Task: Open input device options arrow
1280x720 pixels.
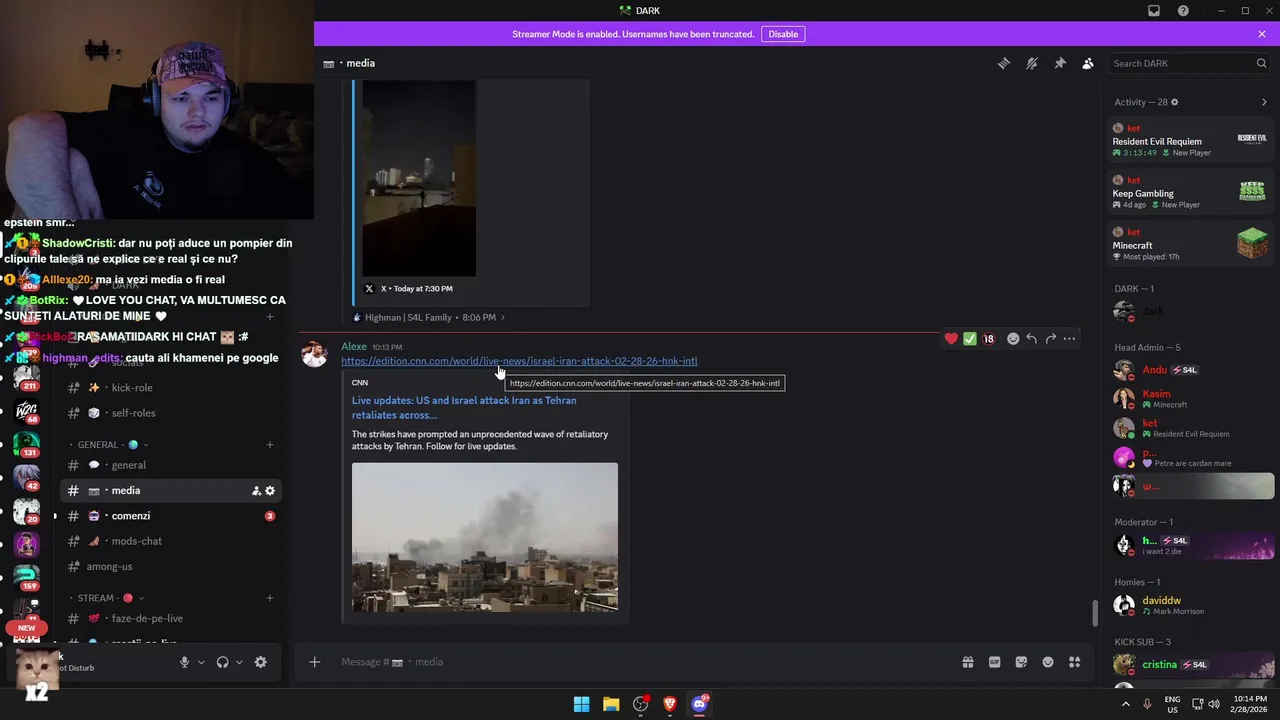Action: point(201,662)
